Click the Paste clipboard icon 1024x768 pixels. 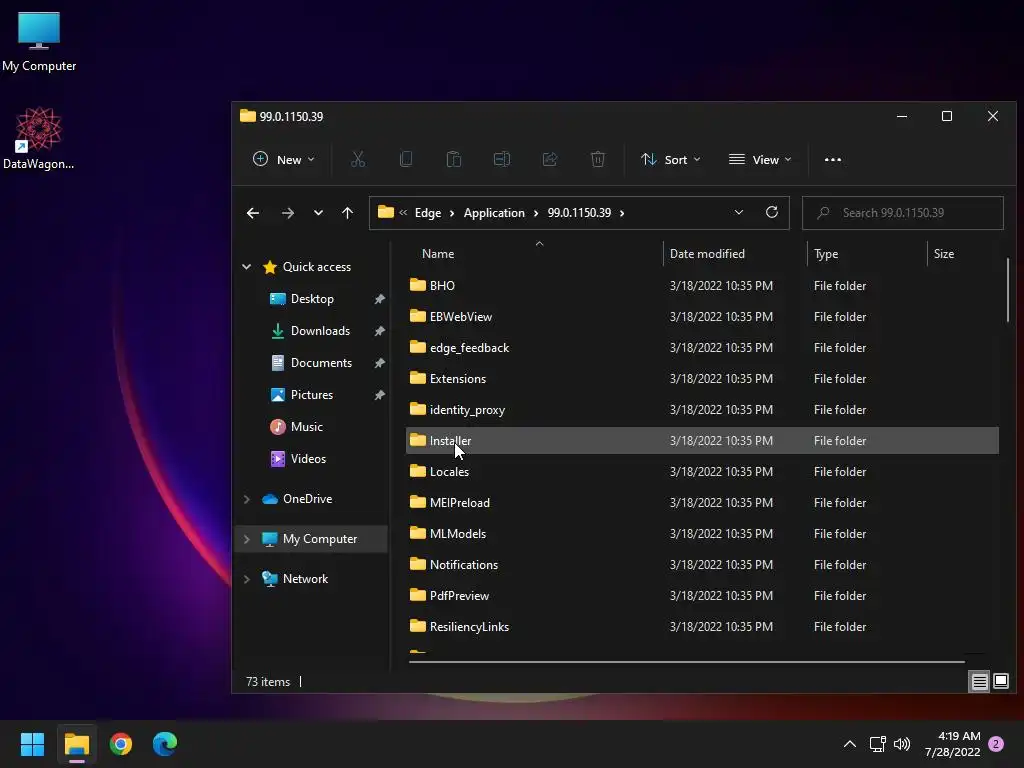pos(454,159)
